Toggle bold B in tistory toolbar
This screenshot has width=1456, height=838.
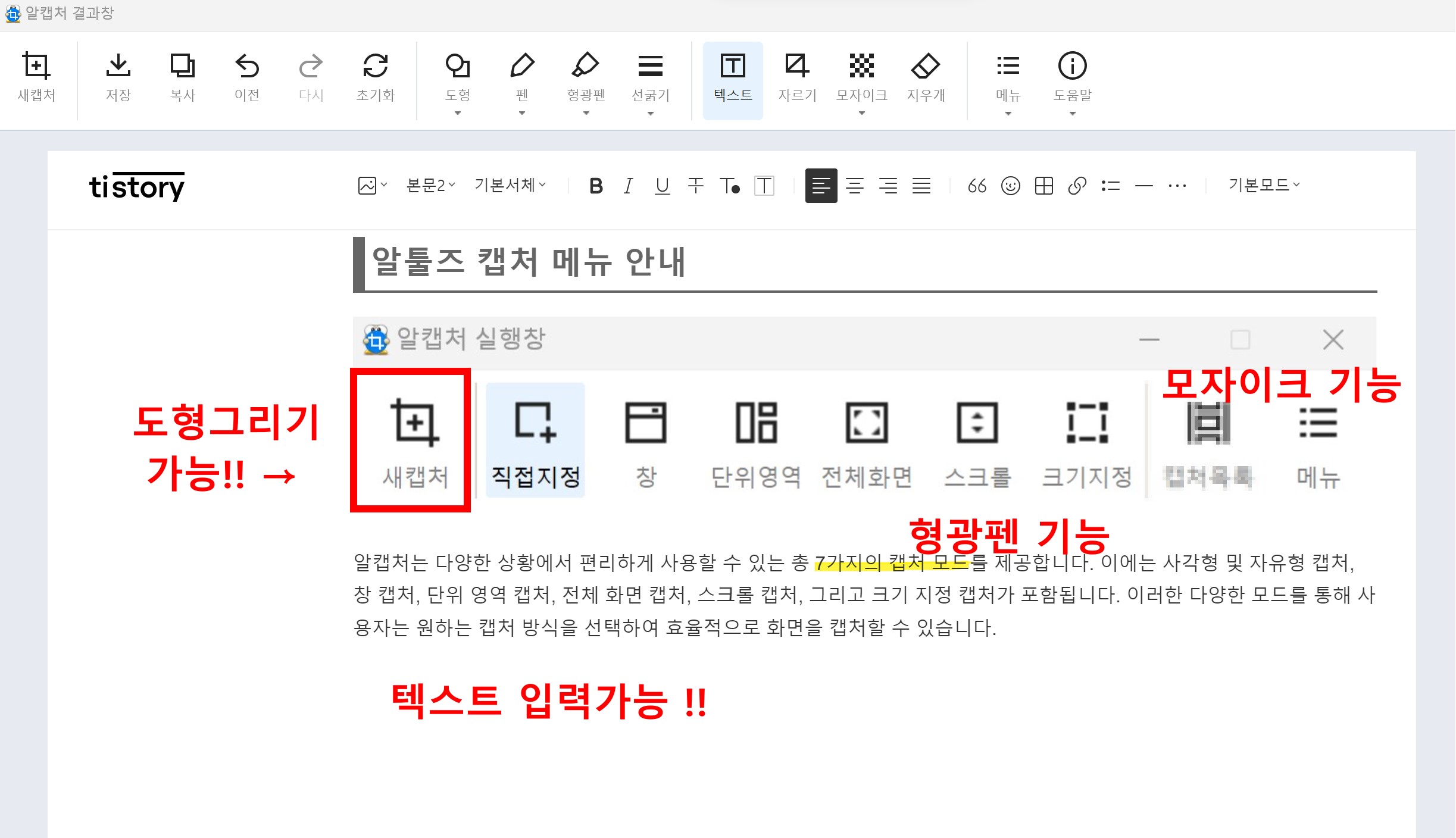(x=596, y=186)
